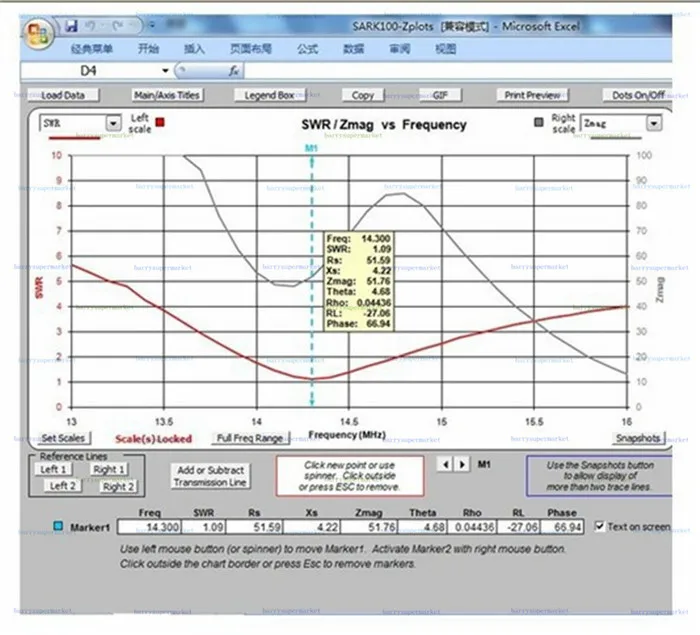Switch to the 开始 ribbon tab
Screen dimensions: 700x635
[148, 49]
